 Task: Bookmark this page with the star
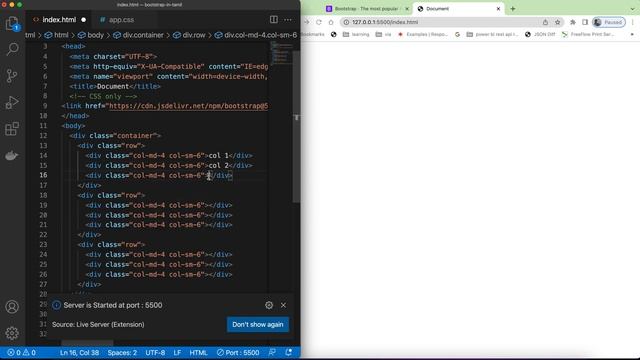tap(558, 22)
